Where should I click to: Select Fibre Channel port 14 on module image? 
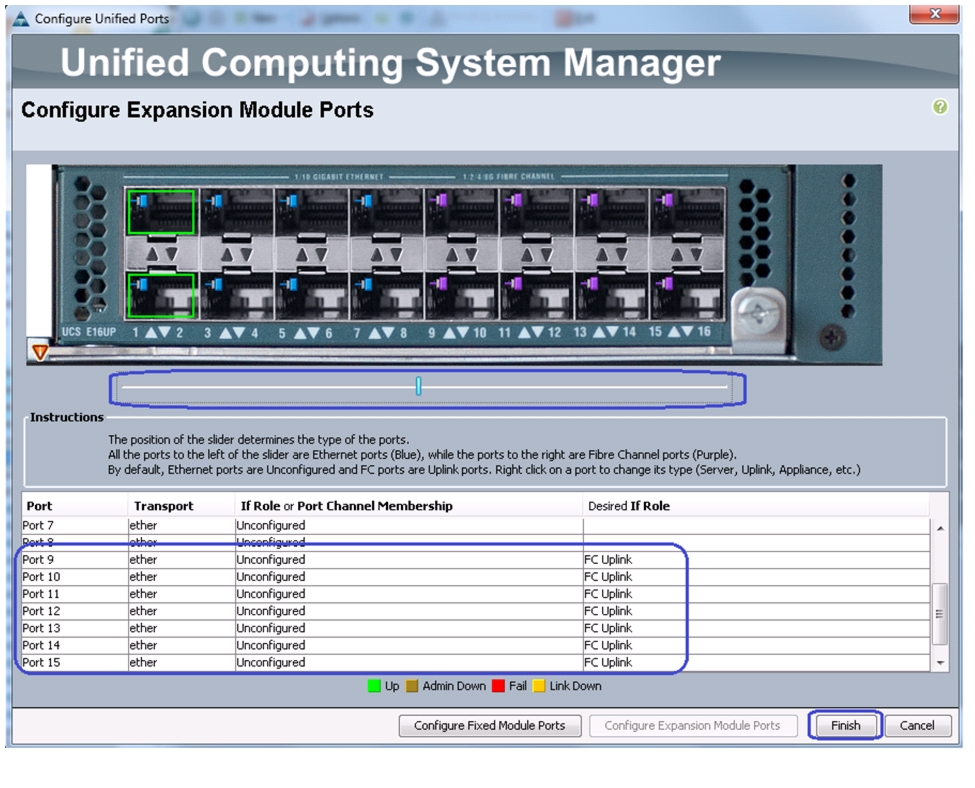pyautogui.click(x=611, y=296)
